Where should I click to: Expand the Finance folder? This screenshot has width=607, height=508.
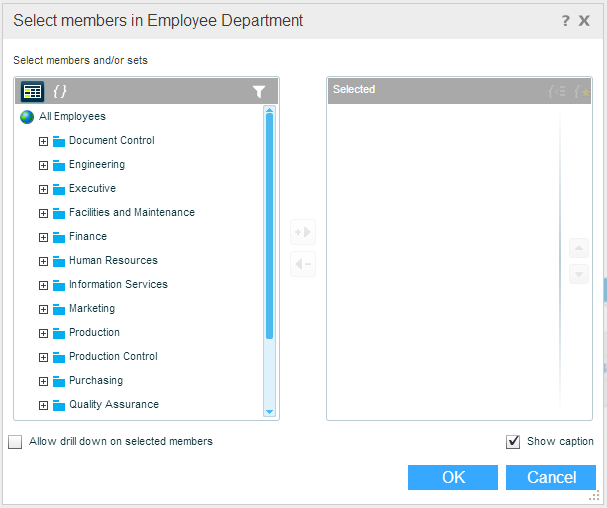pyautogui.click(x=43, y=237)
